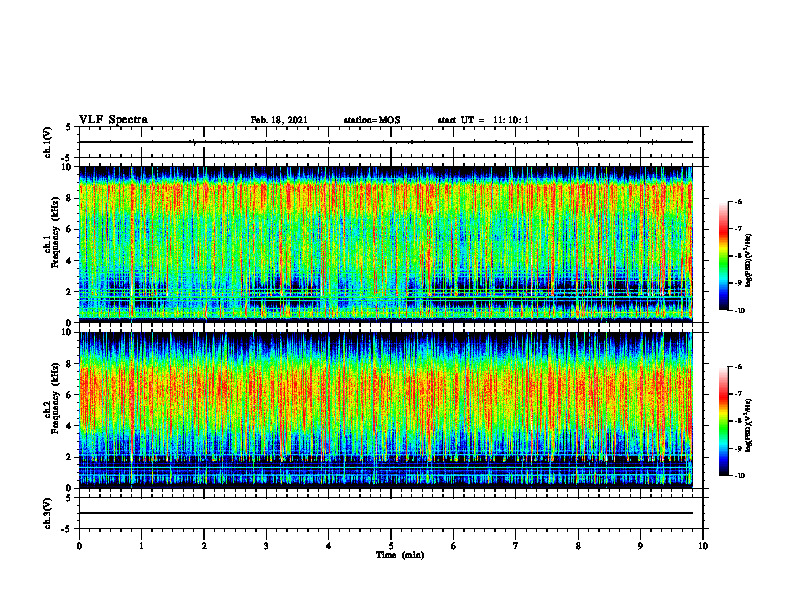The width and height of the screenshot is (792, 612).
Task: Click time axis tick label "0"
Action: tap(79, 546)
